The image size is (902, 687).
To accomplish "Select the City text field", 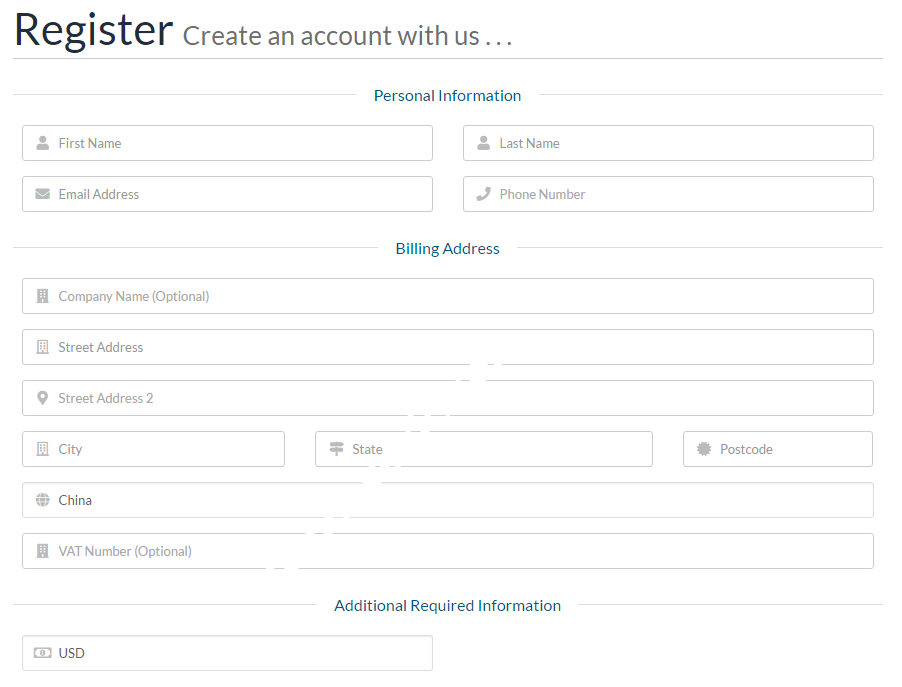I will pyautogui.click(x=165, y=449).
